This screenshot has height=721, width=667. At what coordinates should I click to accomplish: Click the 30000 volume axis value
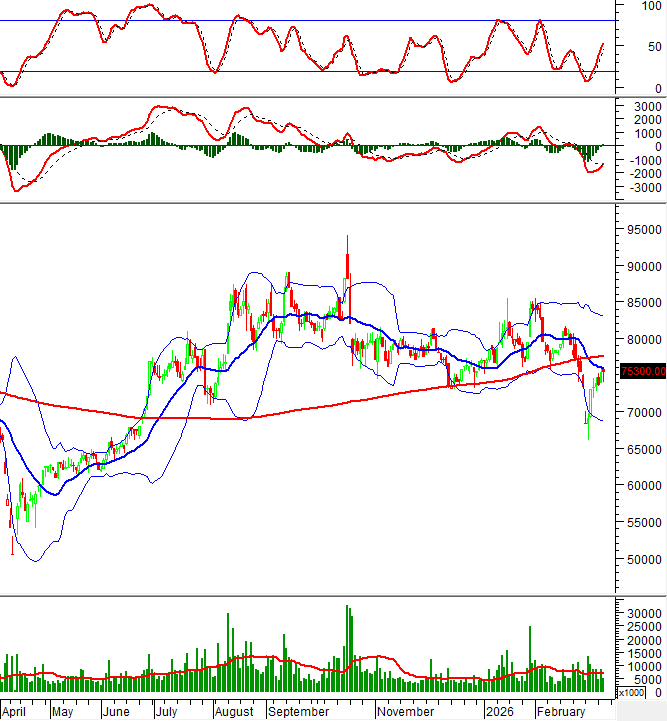pyautogui.click(x=645, y=612)
